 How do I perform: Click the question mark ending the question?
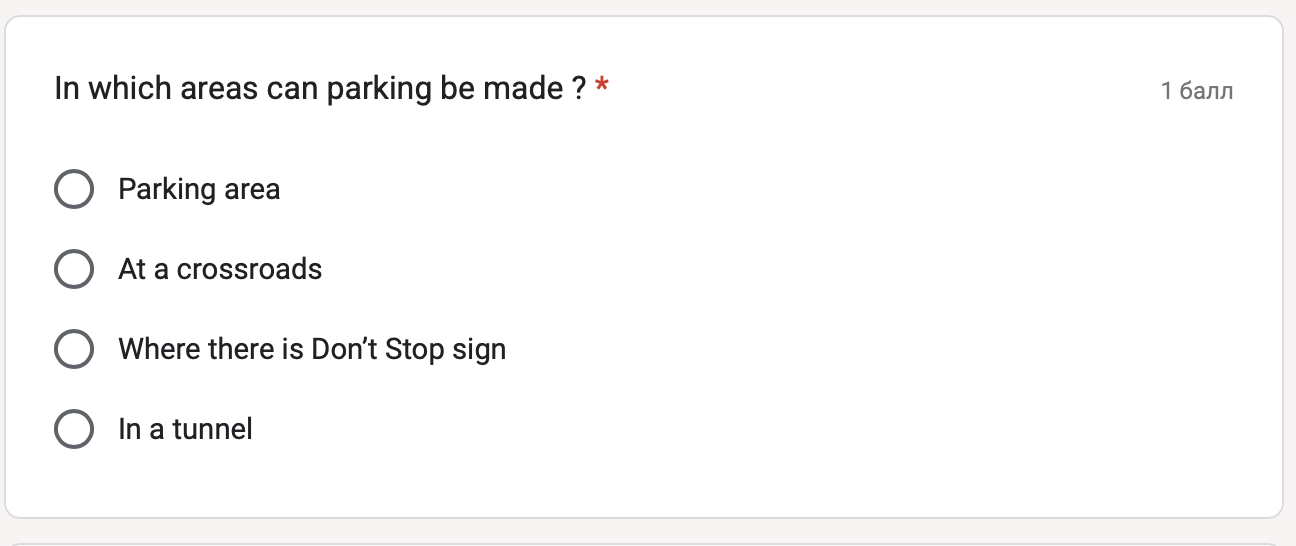(x=579, y=89)
